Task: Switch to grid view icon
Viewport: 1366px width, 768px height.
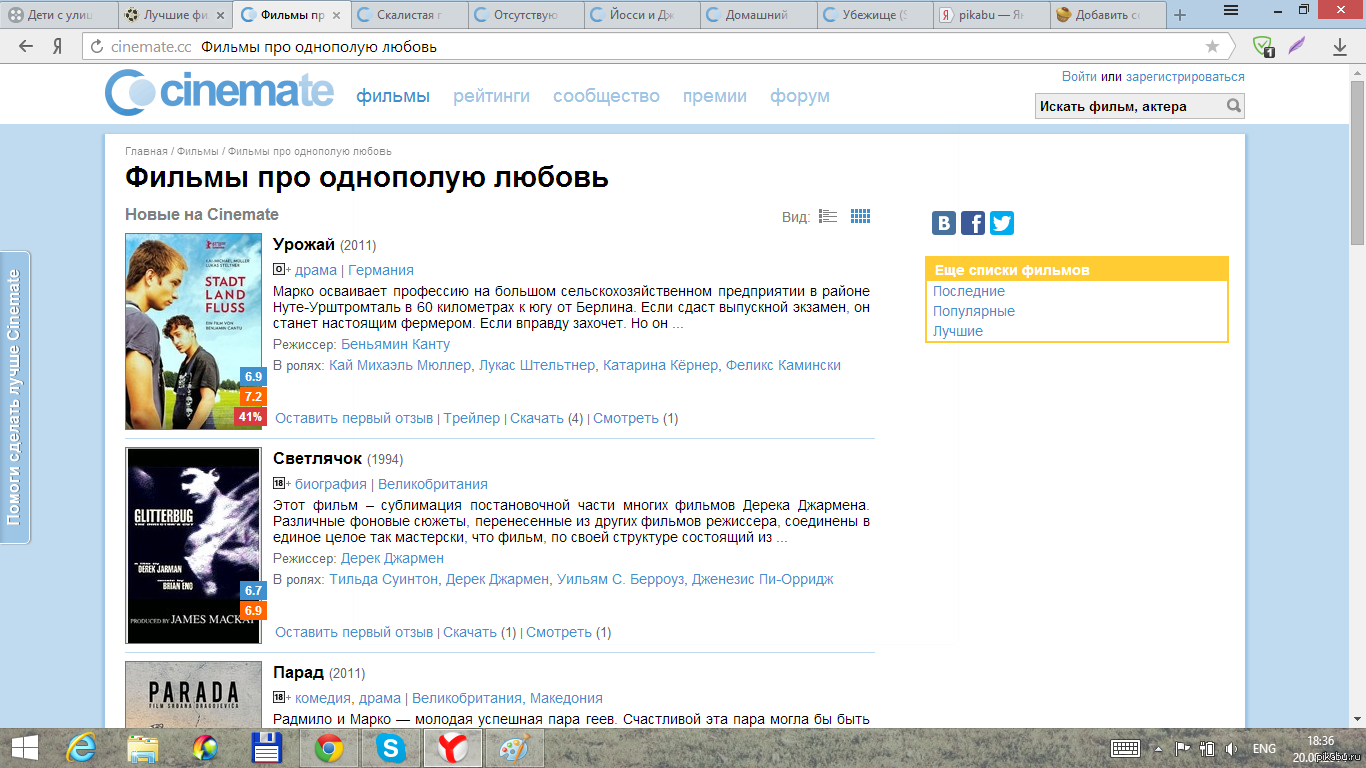Action: (x=861, y=216)
